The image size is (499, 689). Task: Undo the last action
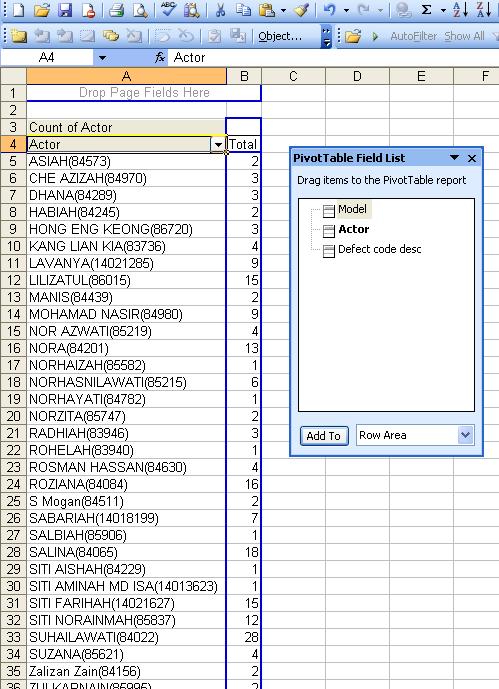330,10
